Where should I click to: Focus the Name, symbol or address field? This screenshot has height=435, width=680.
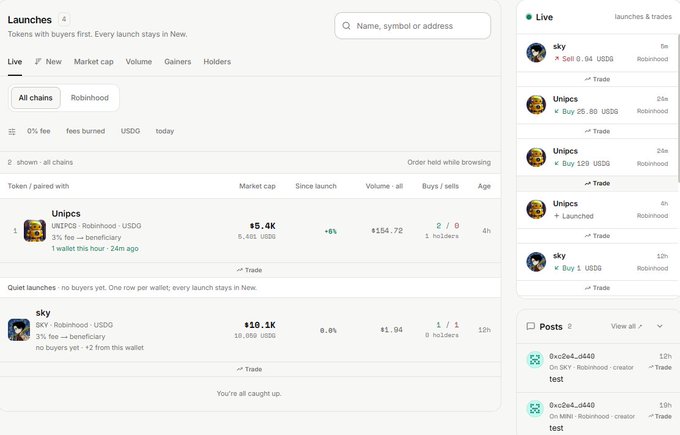tap(412, 26)
